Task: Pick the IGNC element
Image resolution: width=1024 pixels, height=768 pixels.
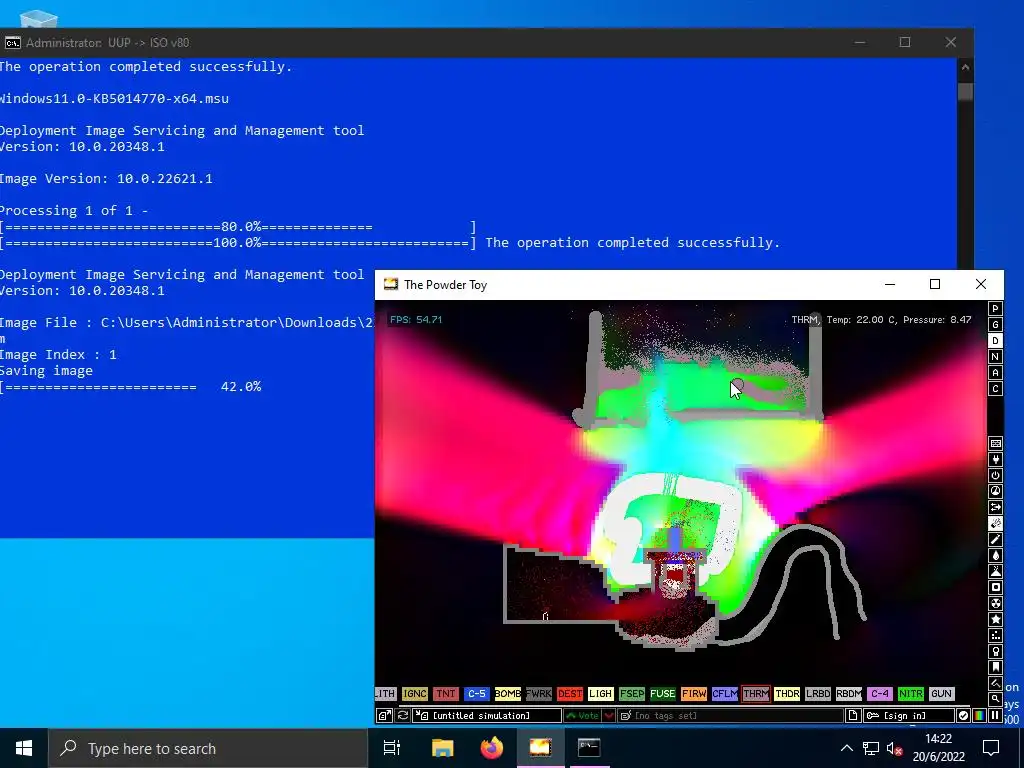Action: (415, 694)
